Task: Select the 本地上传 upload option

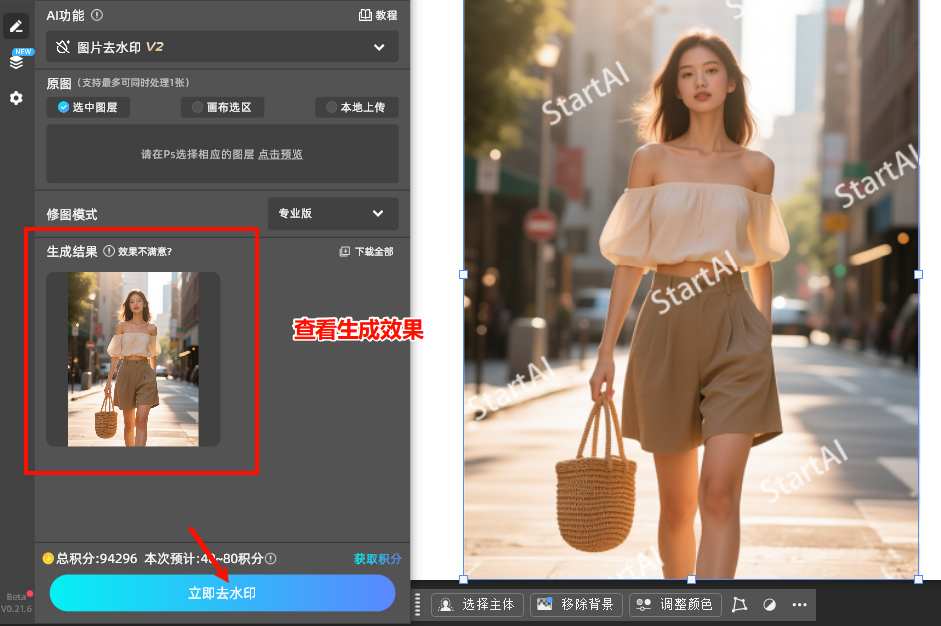Action: point(356,107)
